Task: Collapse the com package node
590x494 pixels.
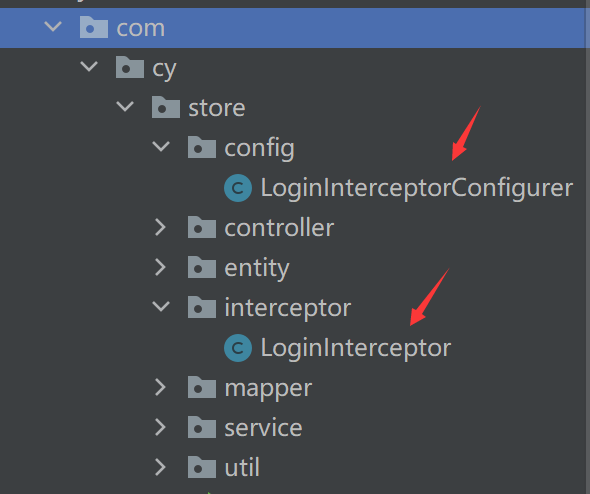Action: (x=53, y=26)
